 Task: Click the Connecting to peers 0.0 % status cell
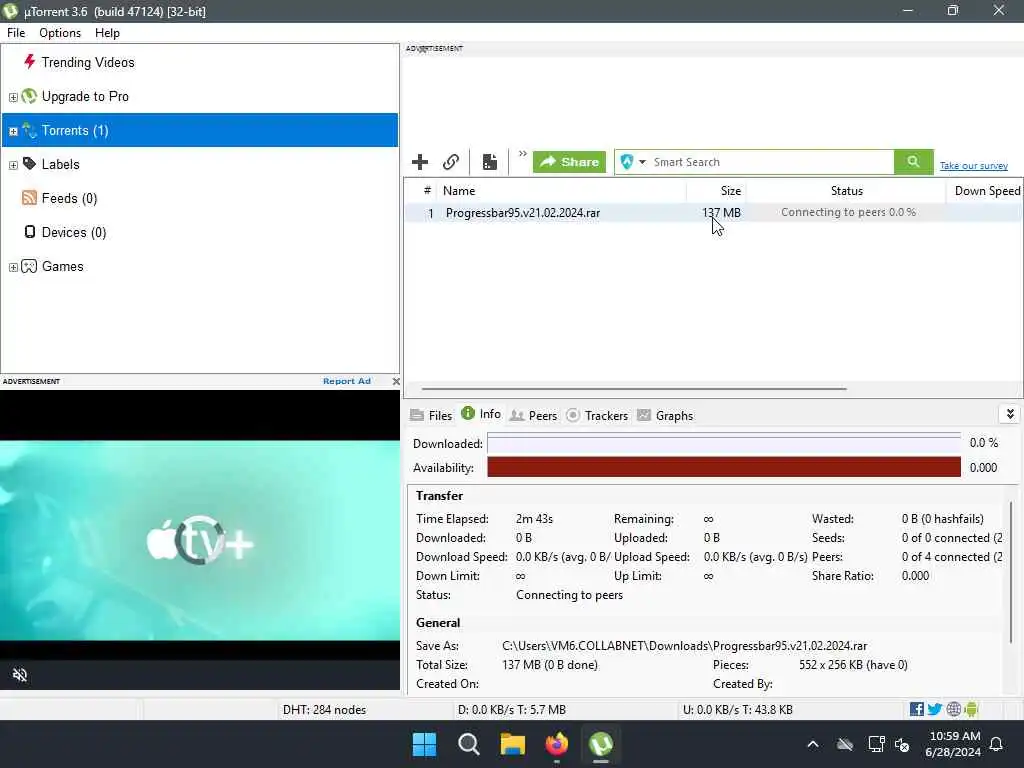coord(848,212)
